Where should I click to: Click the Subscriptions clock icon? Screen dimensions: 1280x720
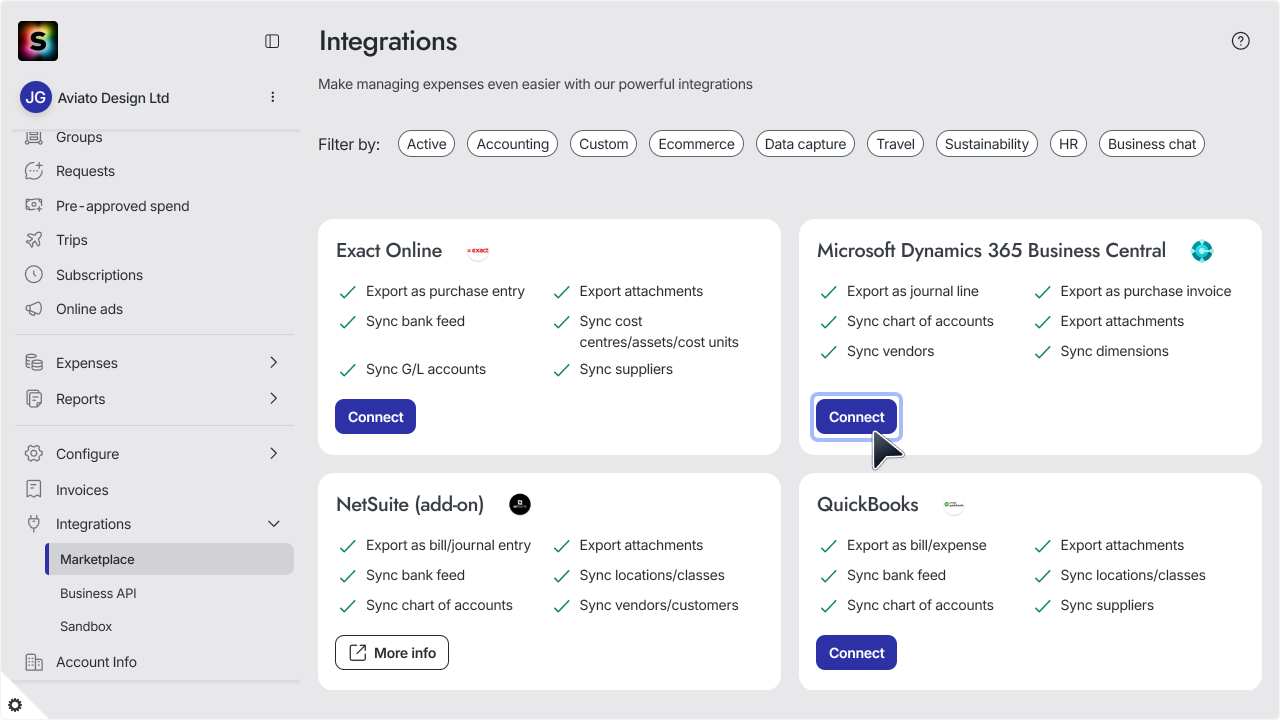34,274
